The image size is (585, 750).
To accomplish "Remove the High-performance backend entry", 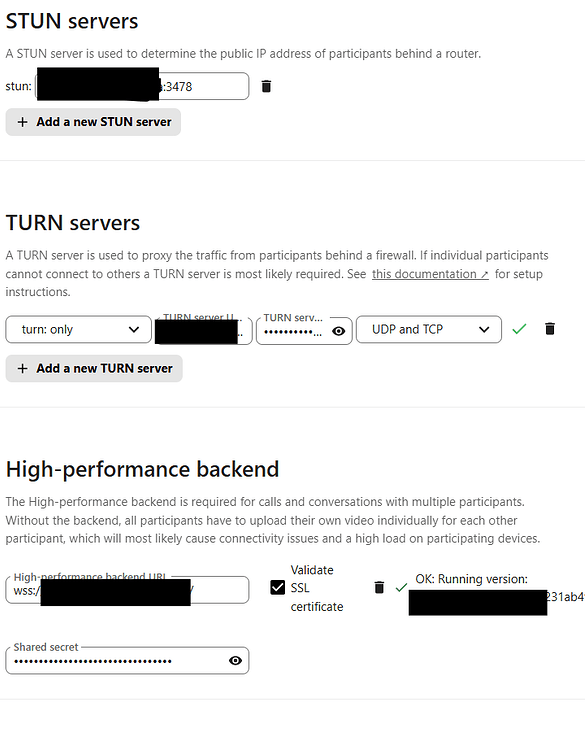I will pyautogui.click(x=379, y=587).
